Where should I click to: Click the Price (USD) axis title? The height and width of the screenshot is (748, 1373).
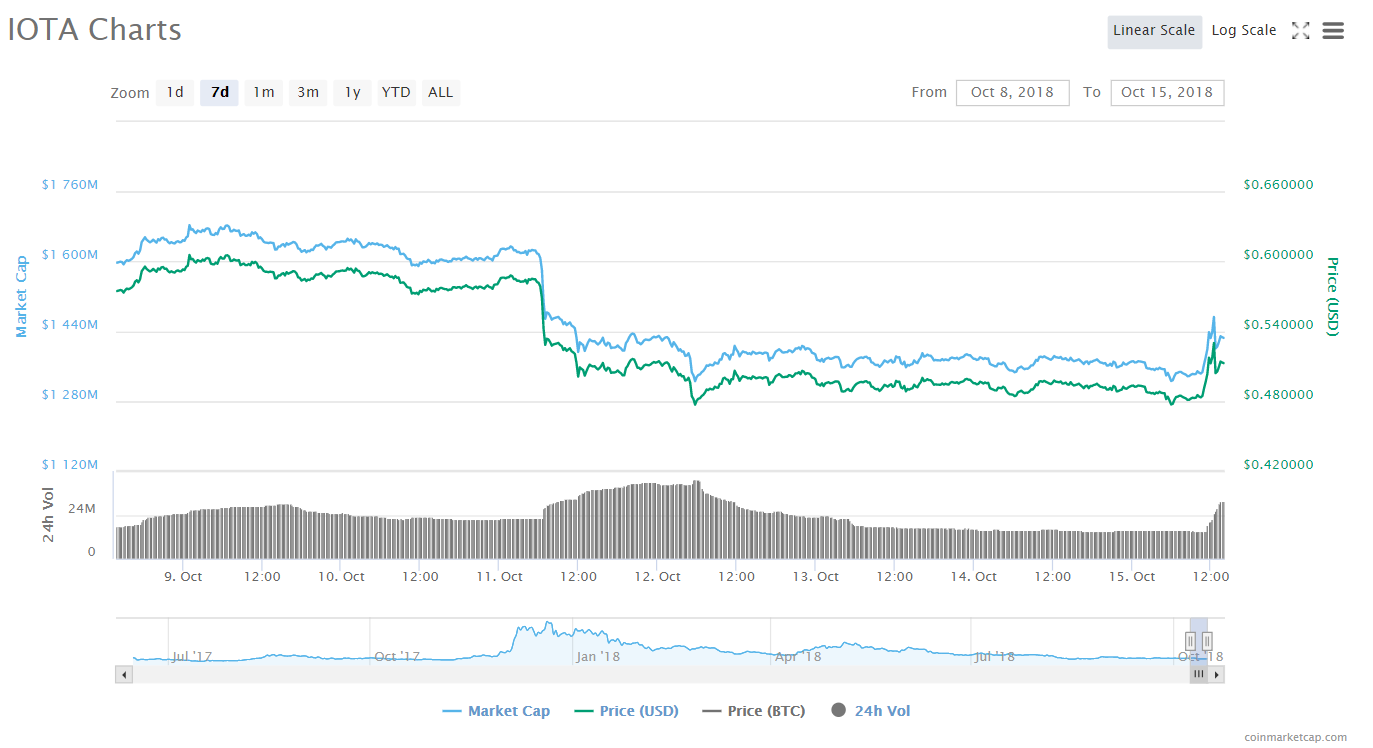point(1332,296)
